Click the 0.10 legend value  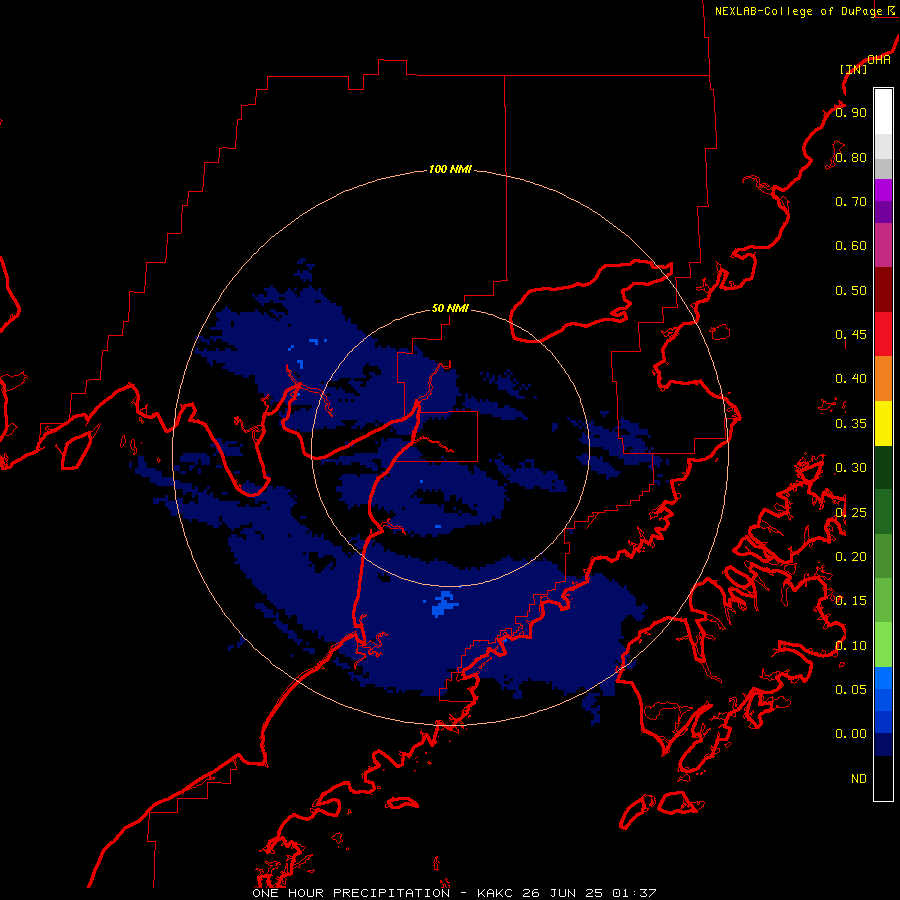click(851, 646)
